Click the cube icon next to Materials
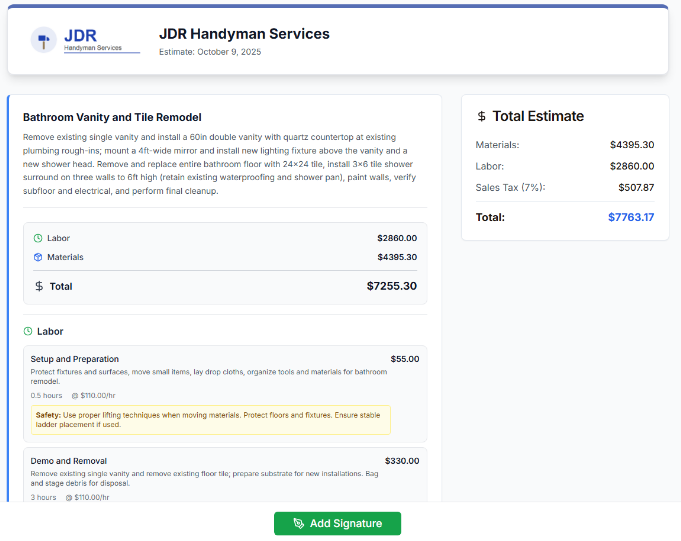This screenshot has height=541, width=681. pos(38,257)
